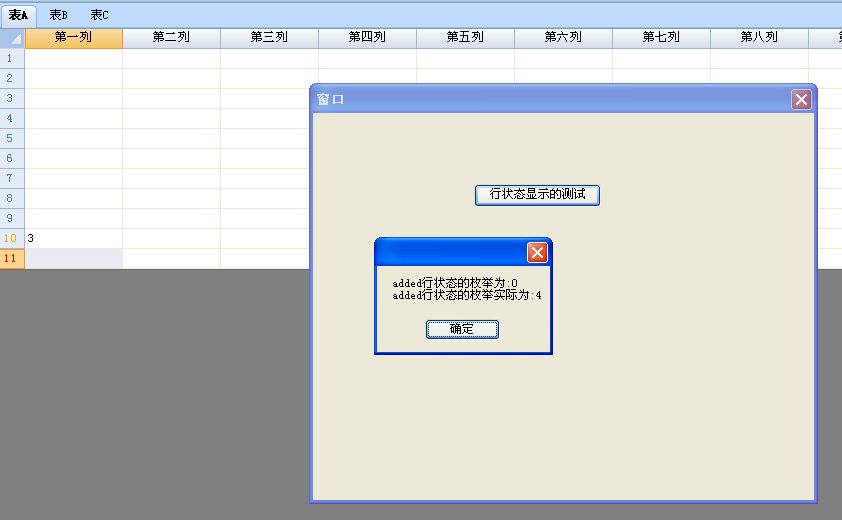Select row header 10

pyautogui.click(x=12, y=238)
